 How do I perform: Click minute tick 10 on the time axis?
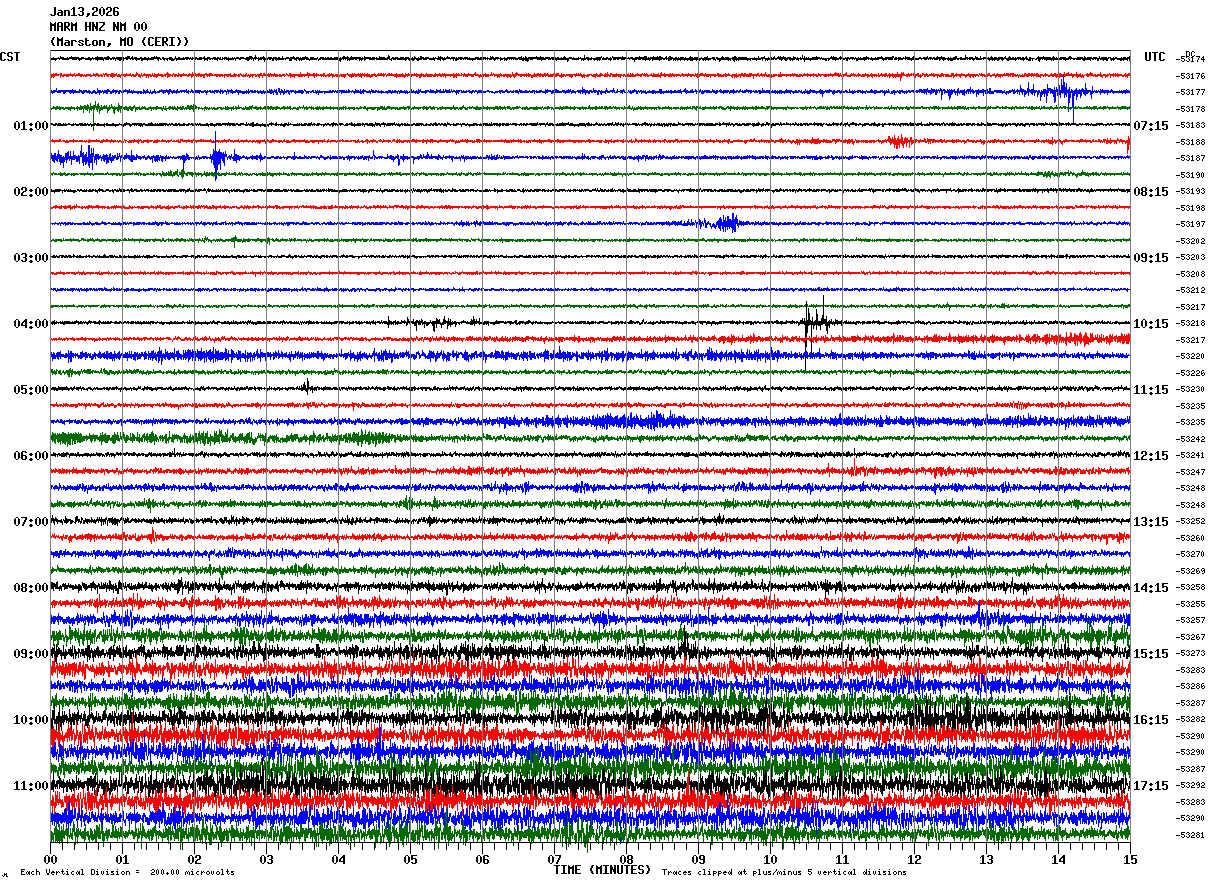pyautogui.click(x=770, y=859)
